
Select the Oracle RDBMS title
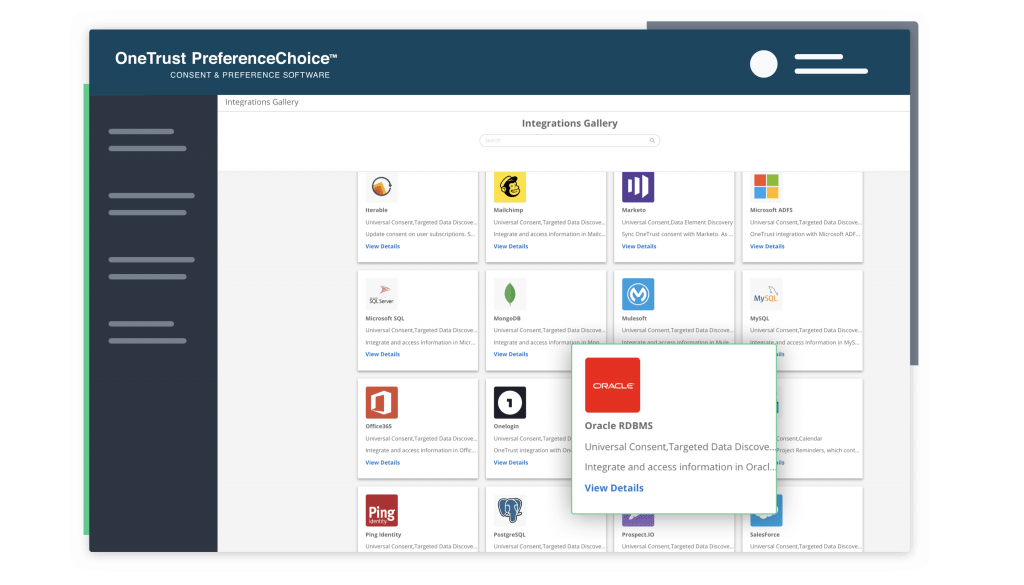click(x=618, y=426)
